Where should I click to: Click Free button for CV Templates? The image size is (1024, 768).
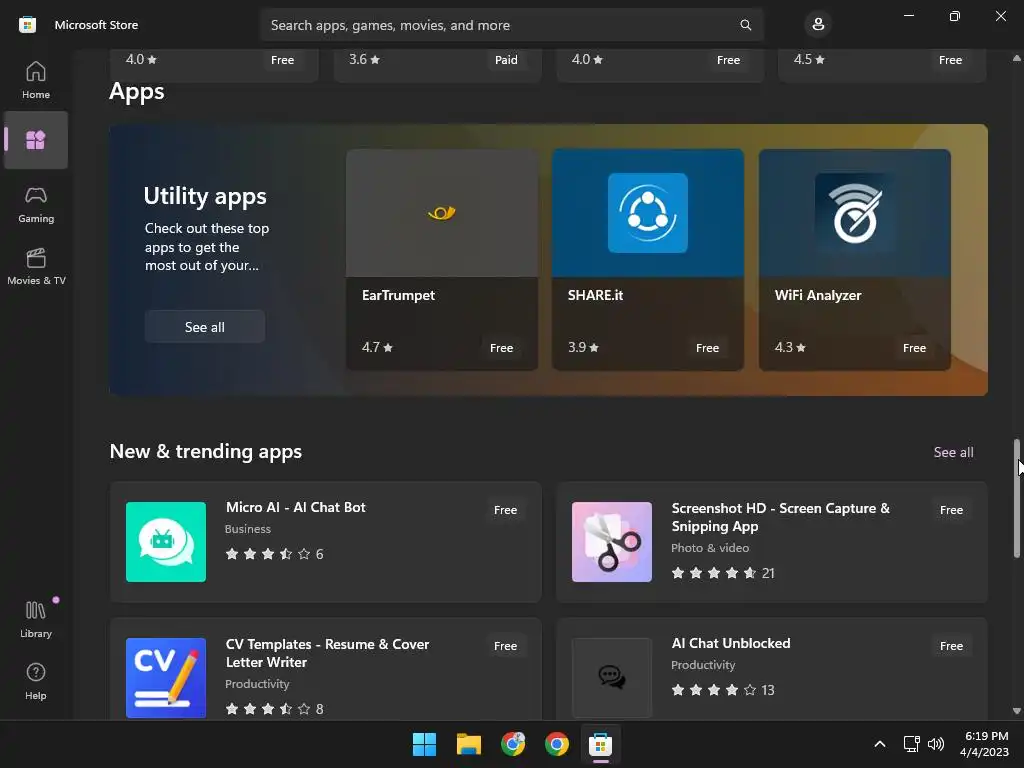[505, 645]
